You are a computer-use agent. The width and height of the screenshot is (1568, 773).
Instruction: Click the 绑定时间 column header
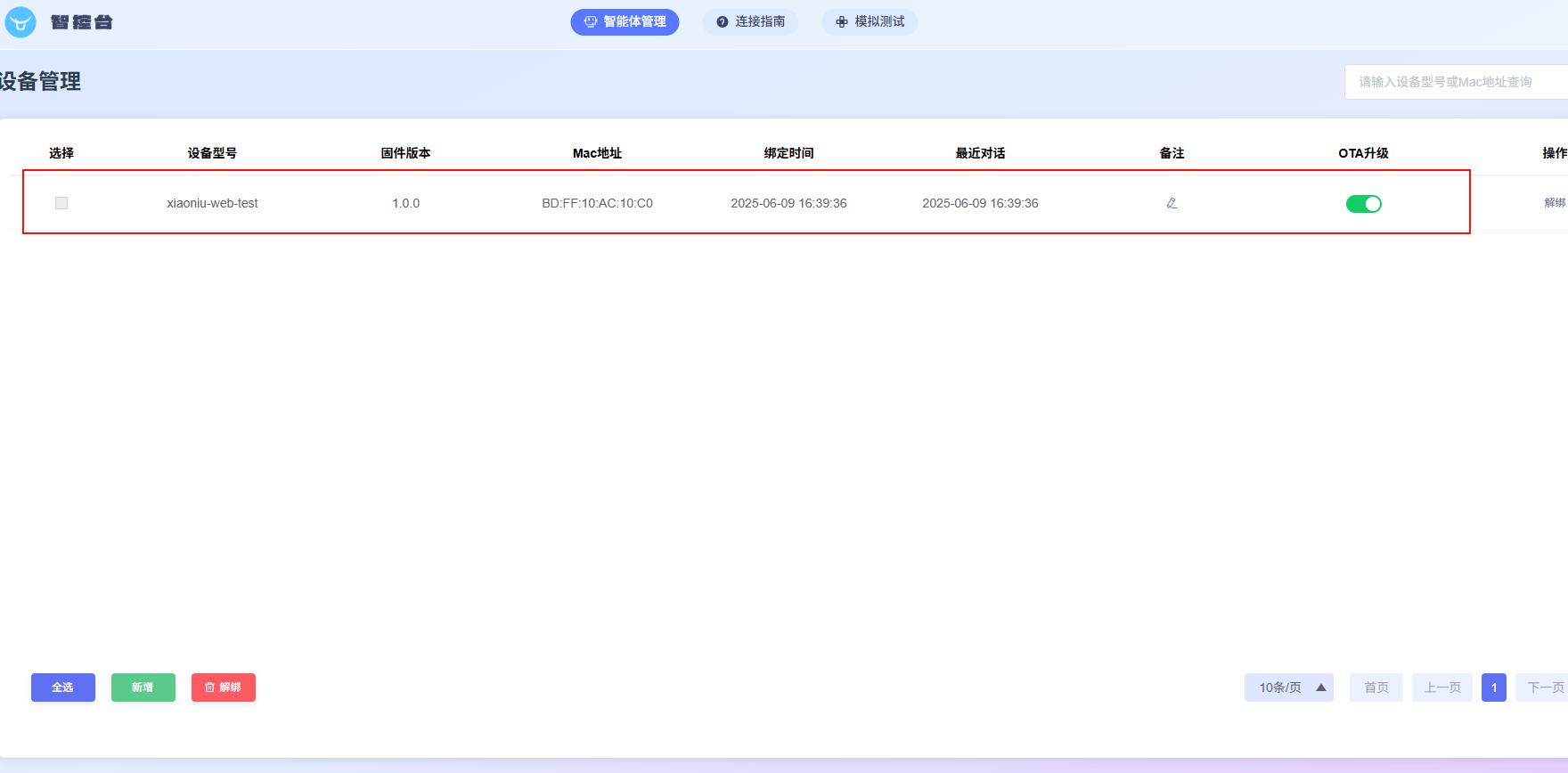[x=788, y=153]
